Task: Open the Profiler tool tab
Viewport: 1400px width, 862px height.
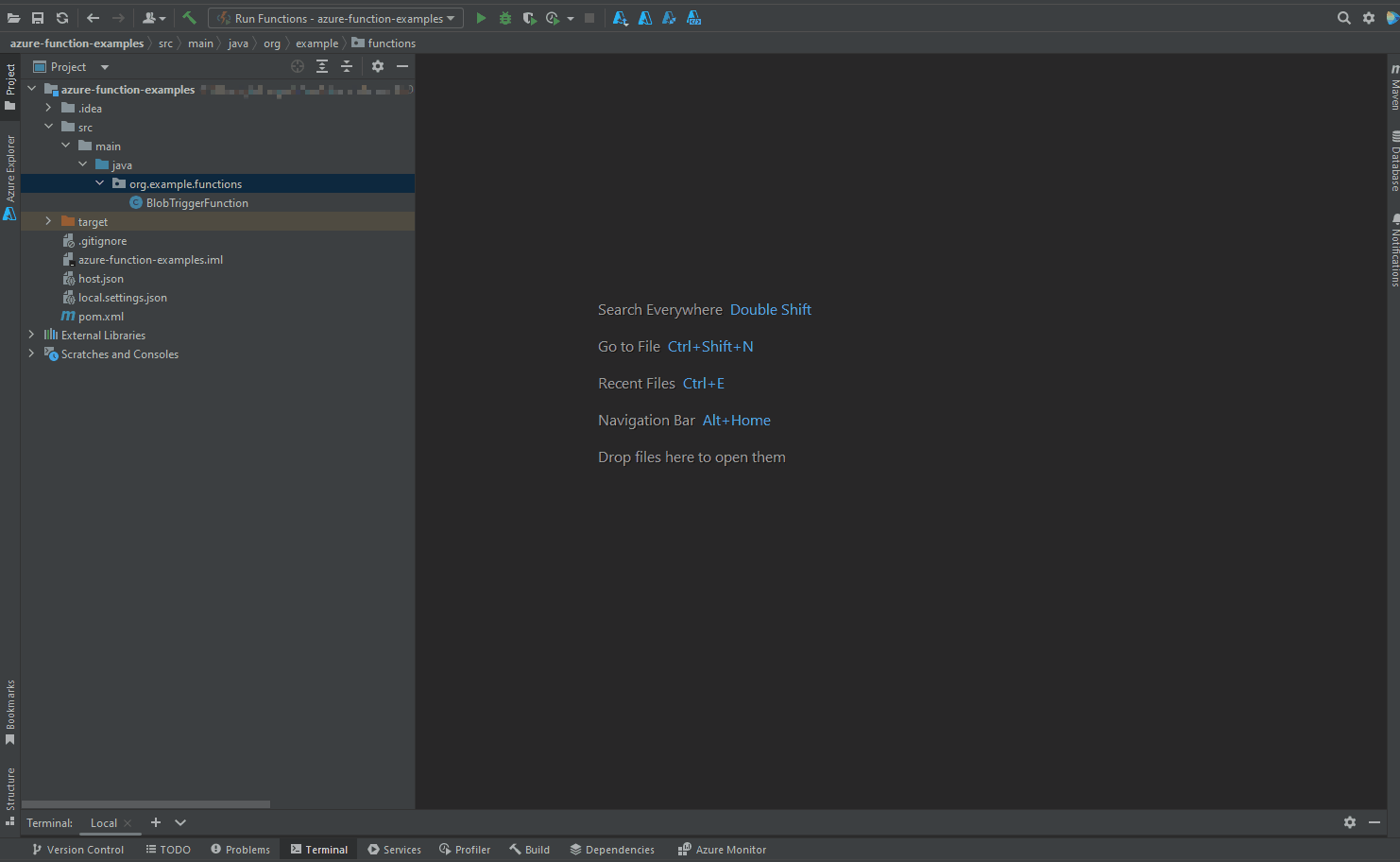Action: coord(465,850)
